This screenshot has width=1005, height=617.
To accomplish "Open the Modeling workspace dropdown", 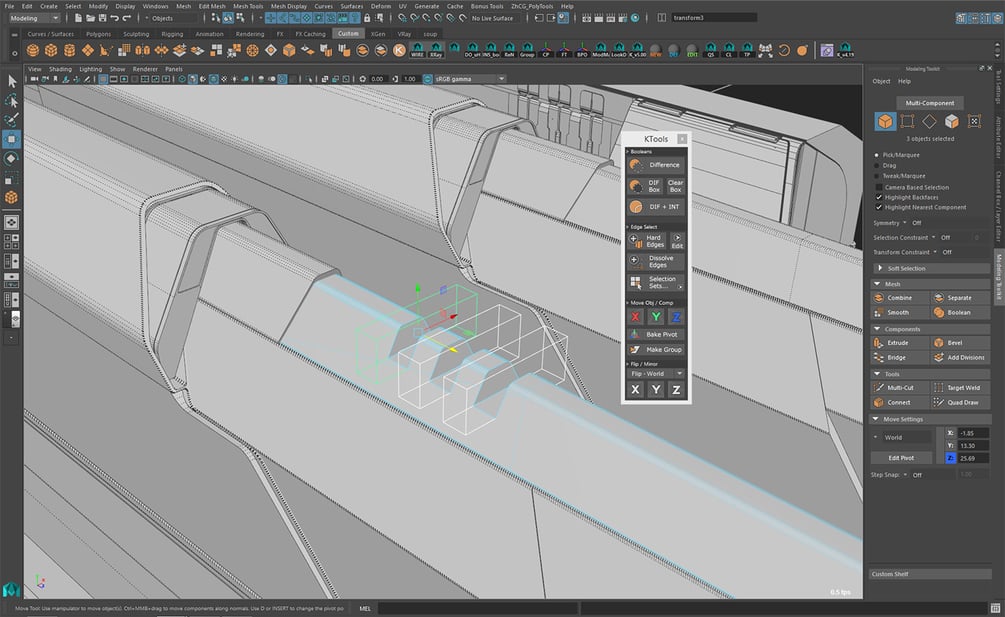I will [x=34, y=18].
